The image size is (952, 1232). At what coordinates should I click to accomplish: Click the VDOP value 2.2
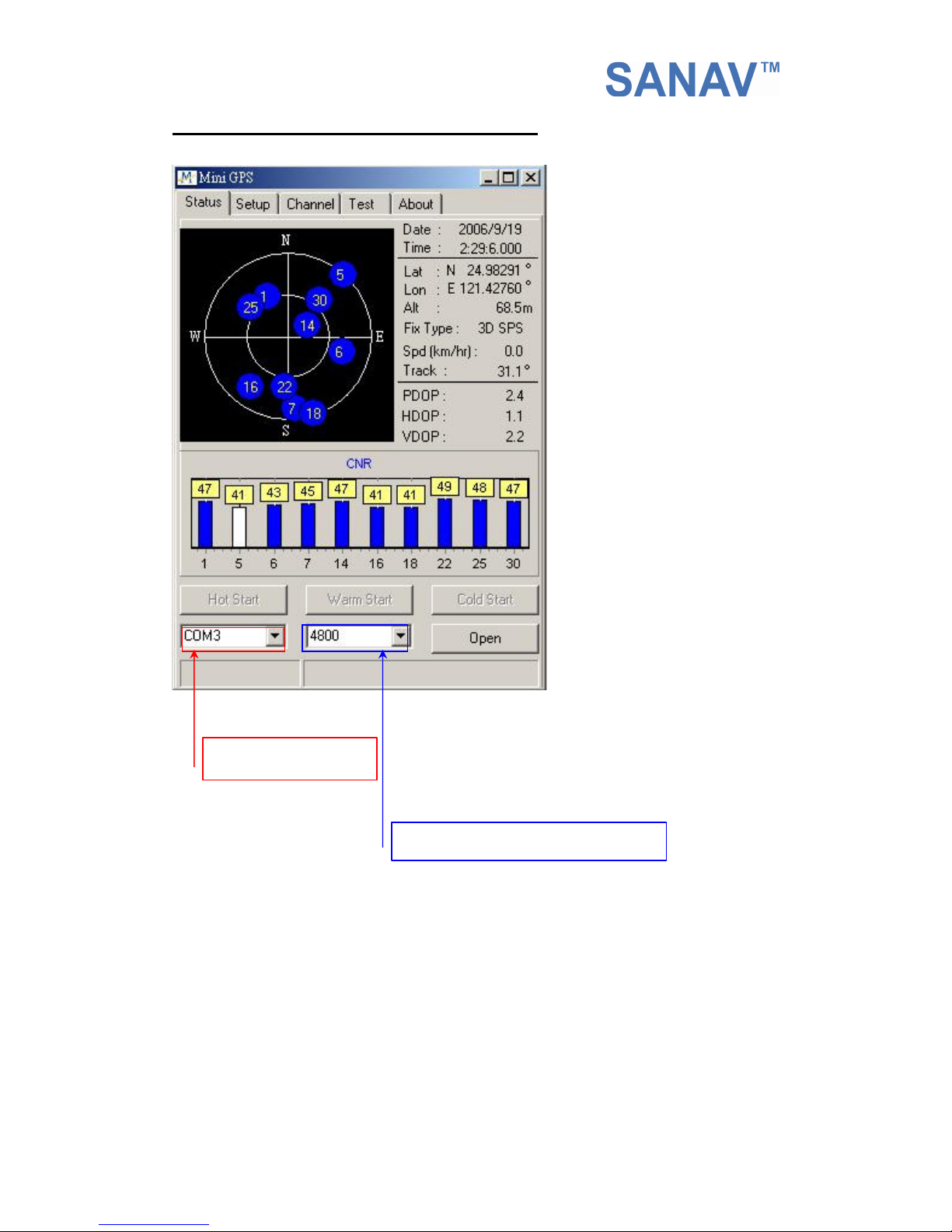point(514,436)
